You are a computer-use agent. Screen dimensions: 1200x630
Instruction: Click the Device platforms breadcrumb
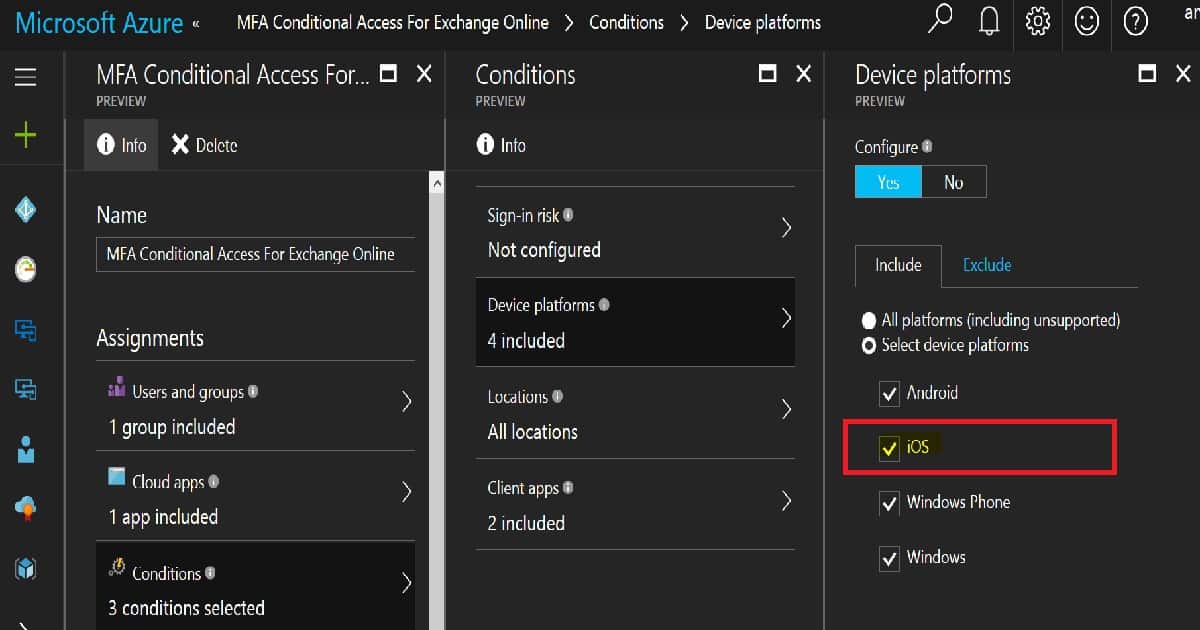click(763, 22)
